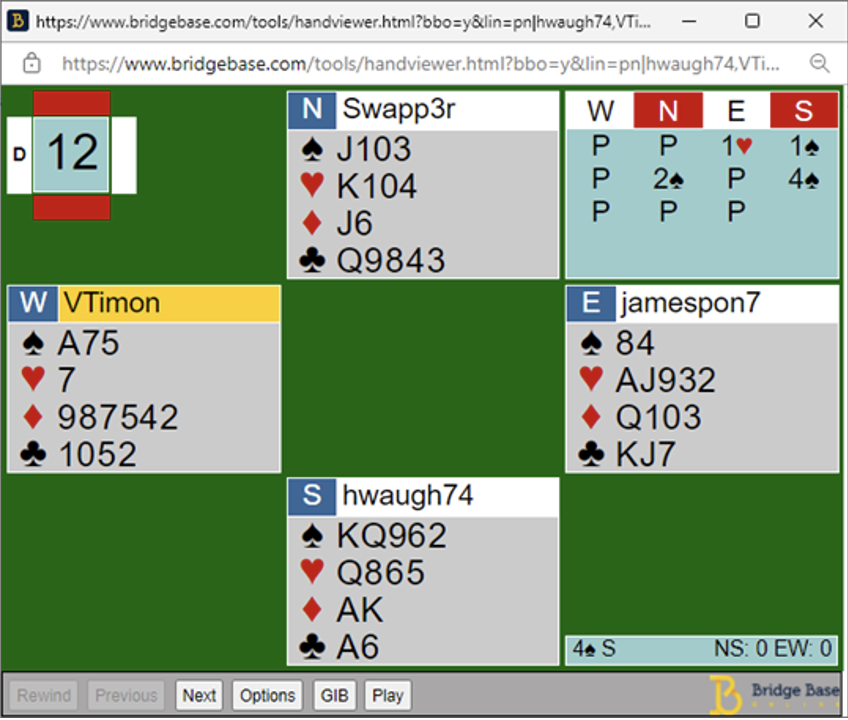This screenshot has height=720, width=848.
Task: Click the spade symbol in South's hand
Action: (x=313, y=536)
